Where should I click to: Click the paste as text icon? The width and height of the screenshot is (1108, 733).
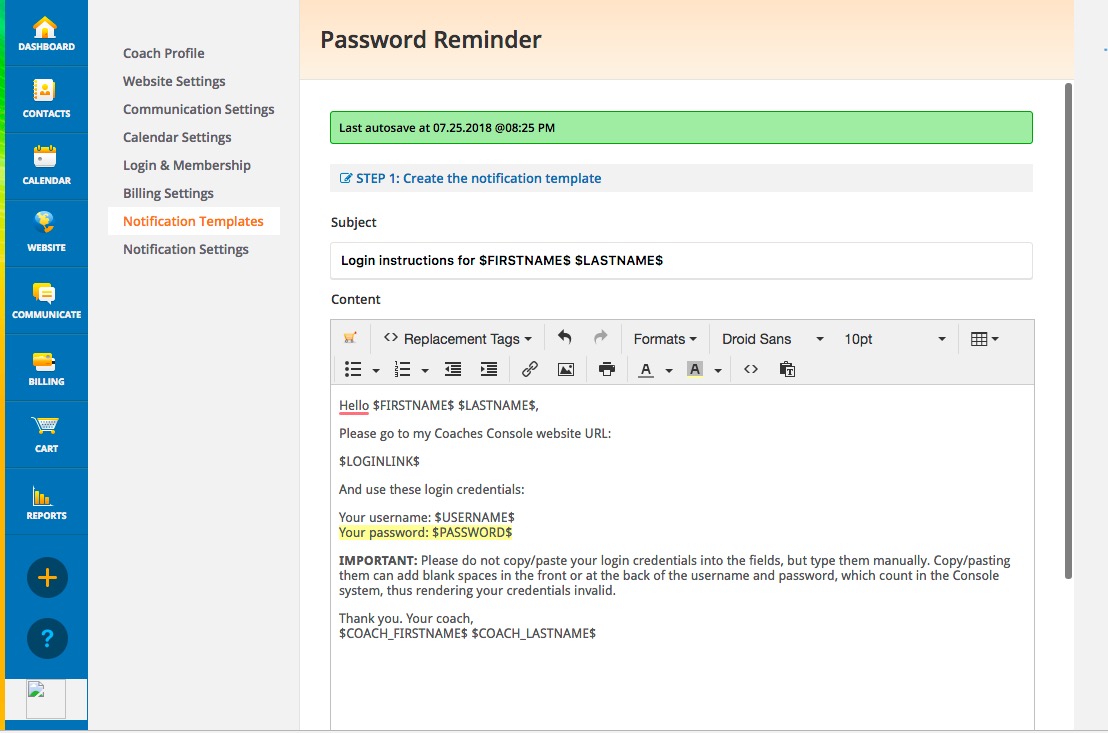(787, 369)
